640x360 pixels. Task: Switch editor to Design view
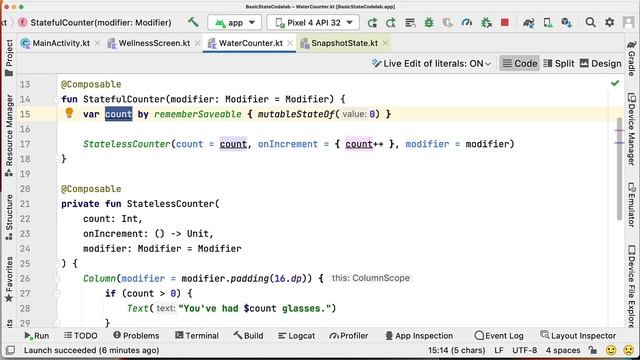coord(600,64)
